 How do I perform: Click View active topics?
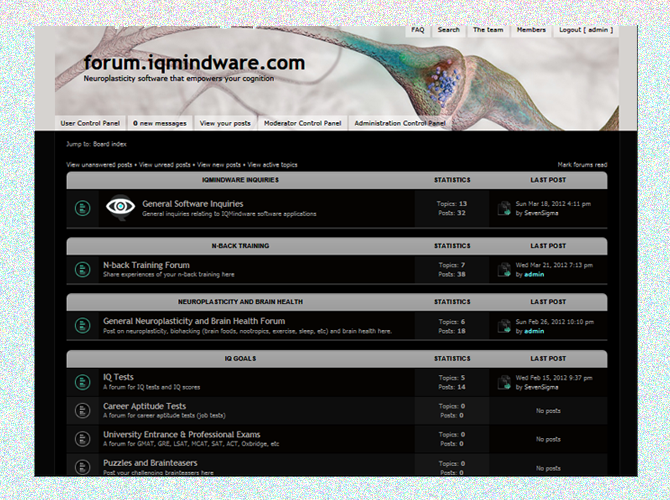click(272, 165)
